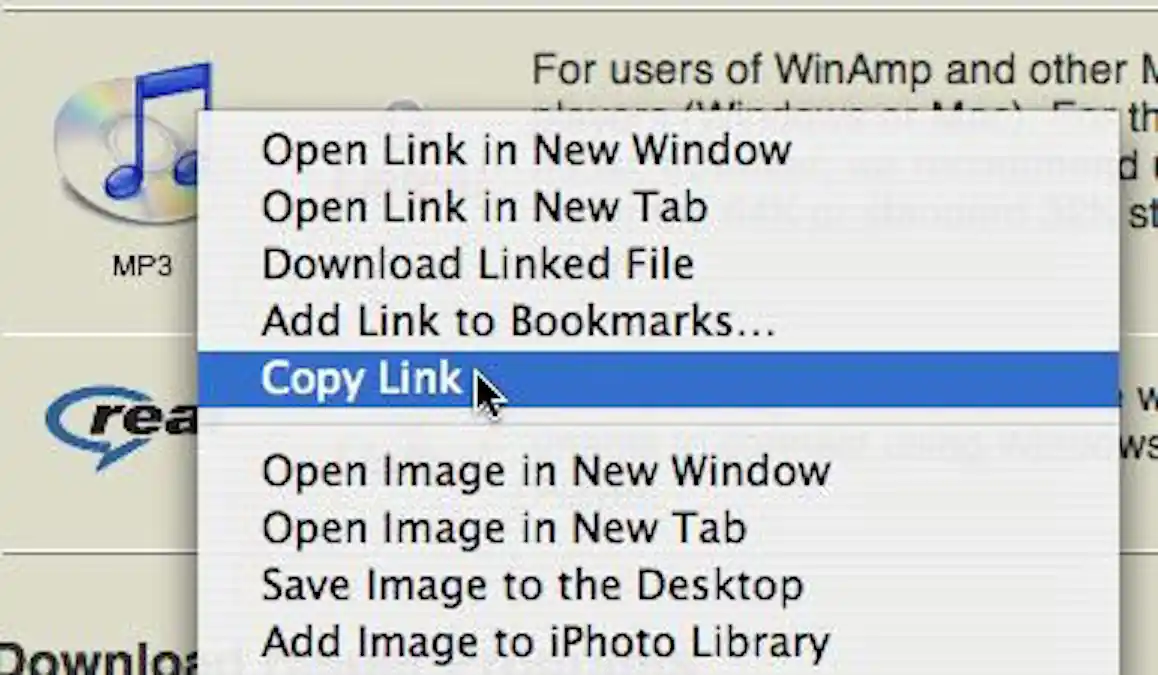Choose Open Image in New Window
This screenshot has height=675, width=1158.
[545, 470]
